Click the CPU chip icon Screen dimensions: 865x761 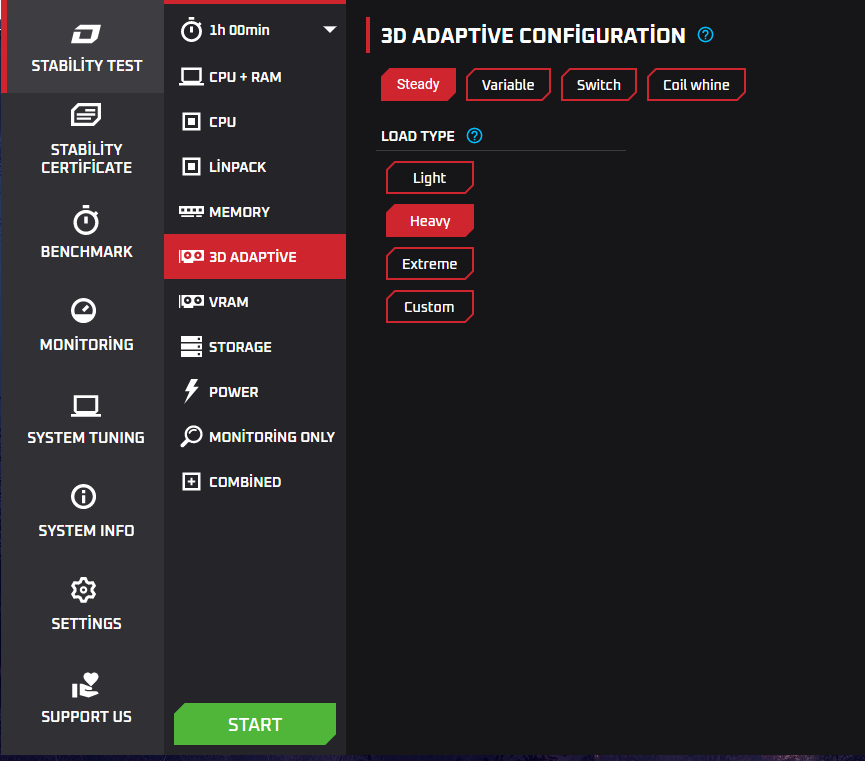coord(191,121)
